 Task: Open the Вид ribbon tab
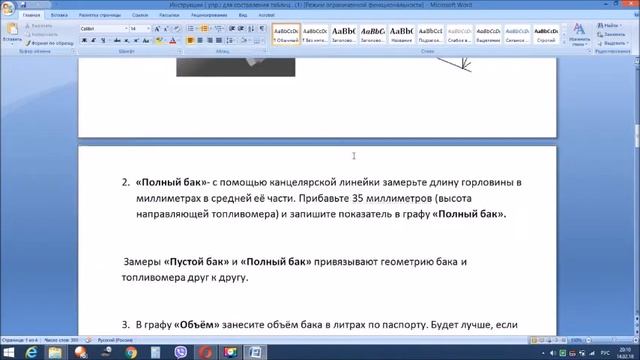(243, 15)
